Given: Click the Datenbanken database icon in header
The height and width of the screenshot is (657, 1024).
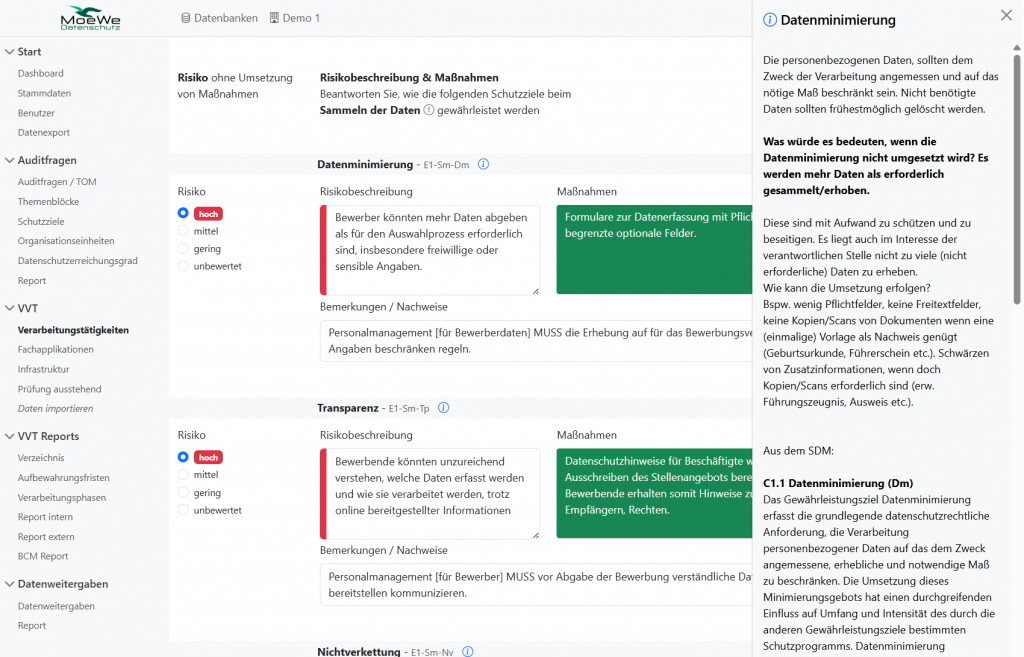Looking at the screenshot, I should 186,18.
